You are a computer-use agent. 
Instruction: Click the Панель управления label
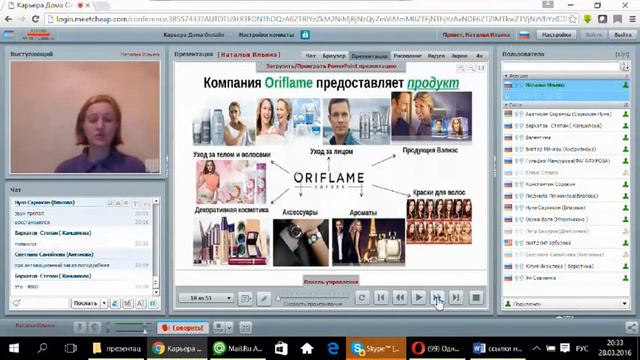point(331,282)
